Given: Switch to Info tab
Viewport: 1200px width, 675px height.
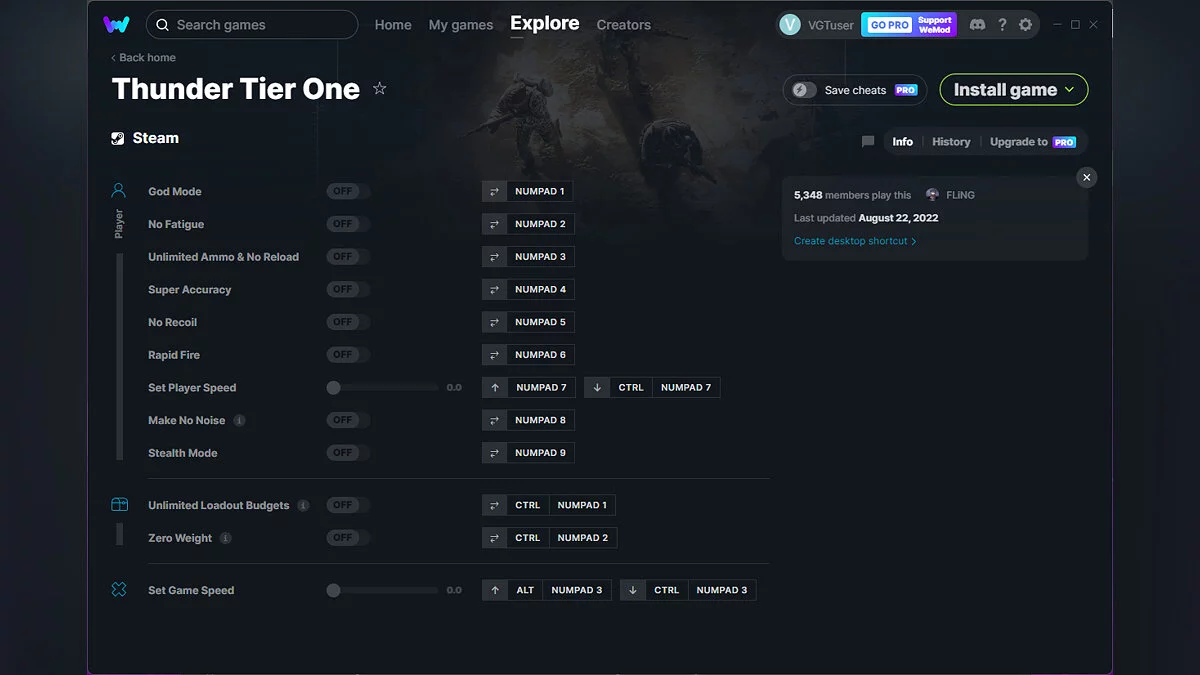Looking at the screenshot, I should 903,142.
